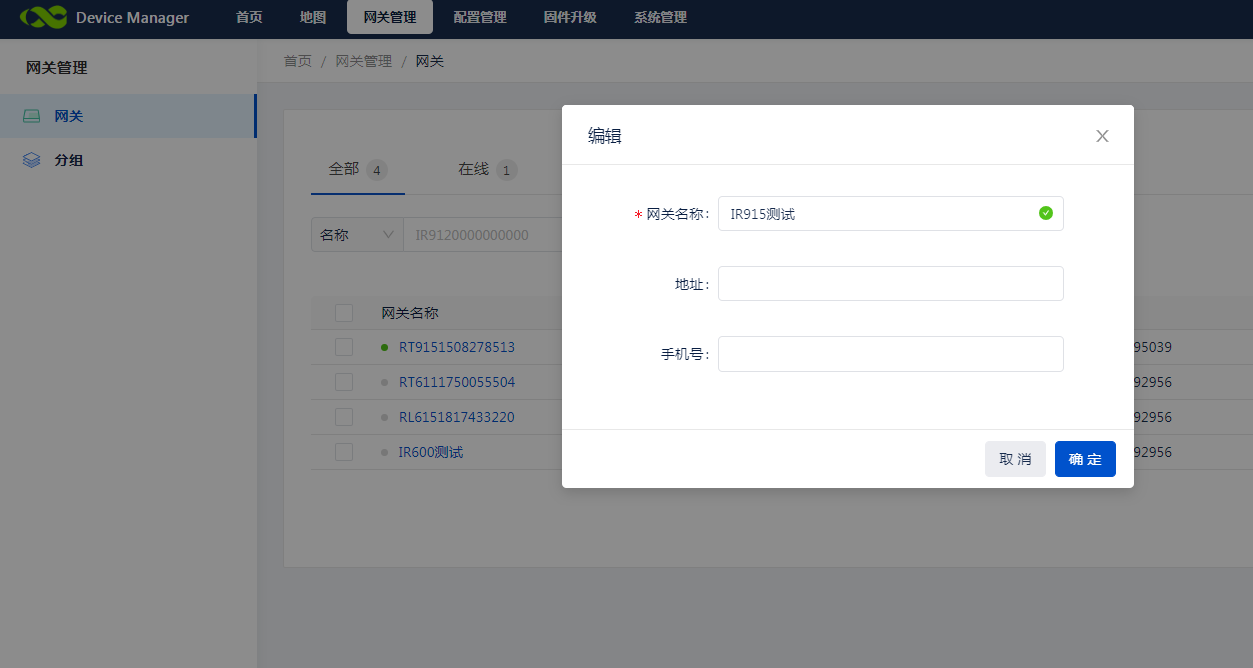Click the green online status dot beside RT9151508278513

(386, 347)
